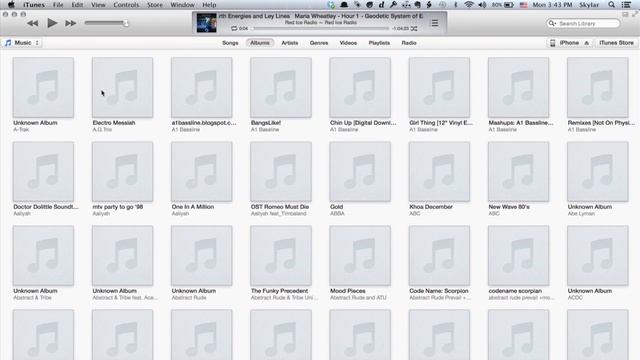The image size is (640, 360).
Task: Skip forward to next track
Action: [x=71, y=24]
